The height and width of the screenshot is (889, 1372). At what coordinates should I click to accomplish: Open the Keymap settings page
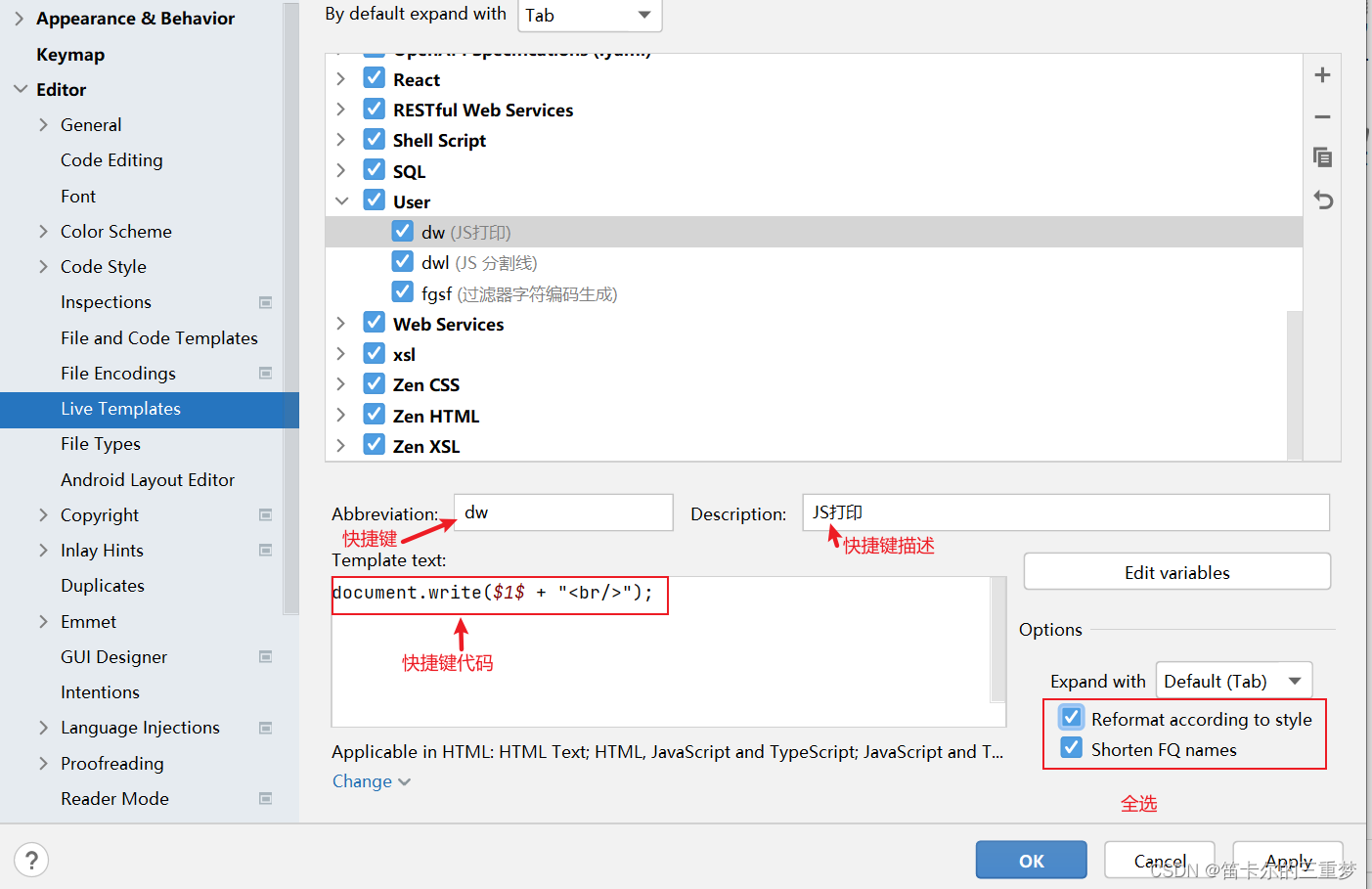70,55
